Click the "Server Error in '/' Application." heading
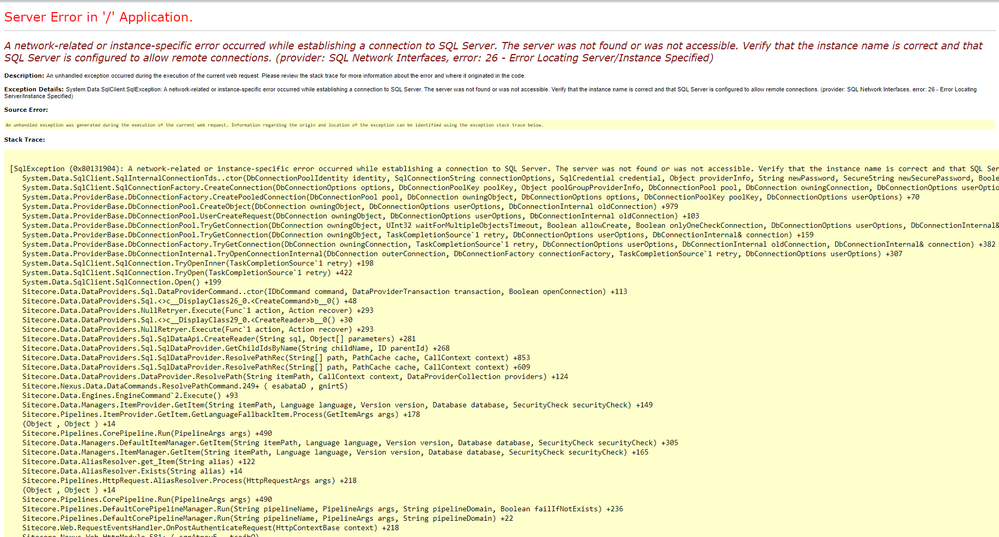This screenshot has width=999, height=537. 98,17
